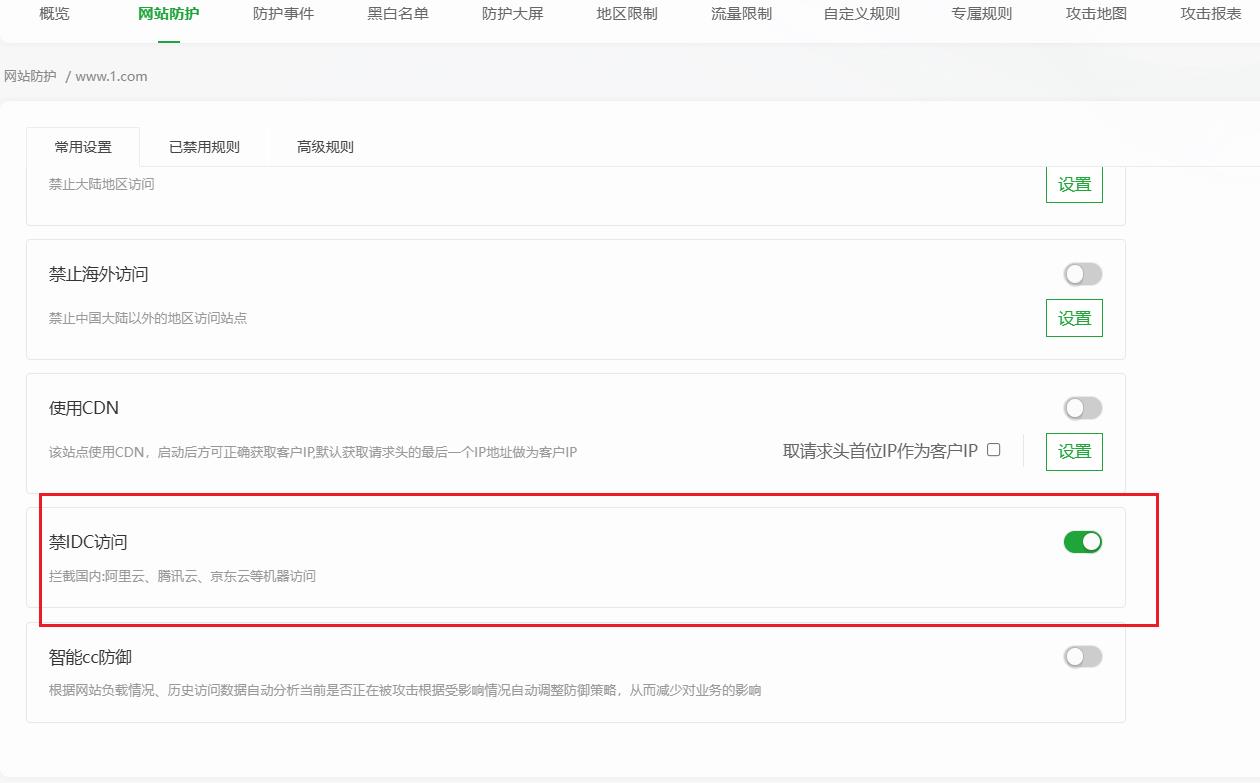开启禁止海外访问开关
The height and width of the screenshot is (783, 1260).
pyautogui.click(x=1082, y=273)
